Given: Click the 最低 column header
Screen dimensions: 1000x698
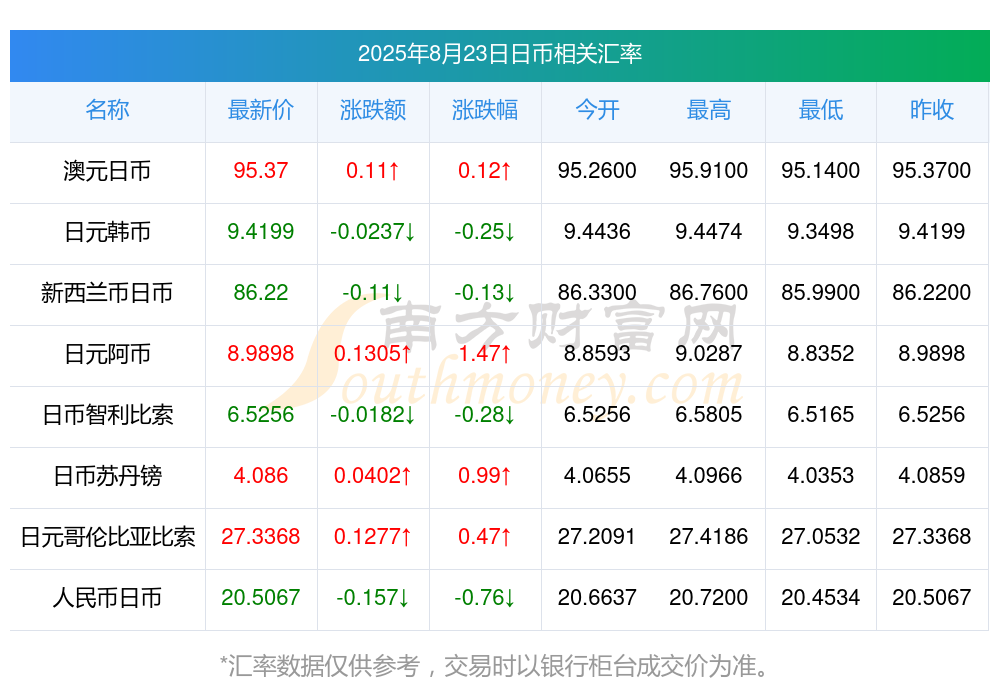Looking at the screenshot, I should tap(821, 110).
